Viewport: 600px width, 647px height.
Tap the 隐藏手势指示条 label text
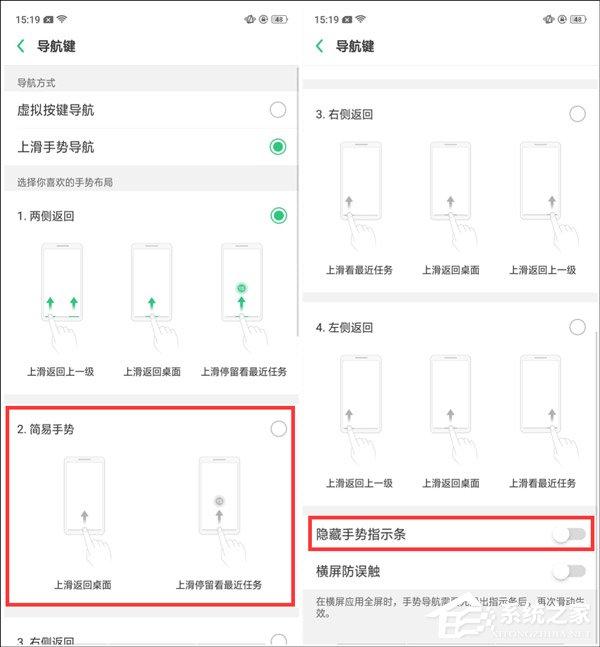coord(361,534)
